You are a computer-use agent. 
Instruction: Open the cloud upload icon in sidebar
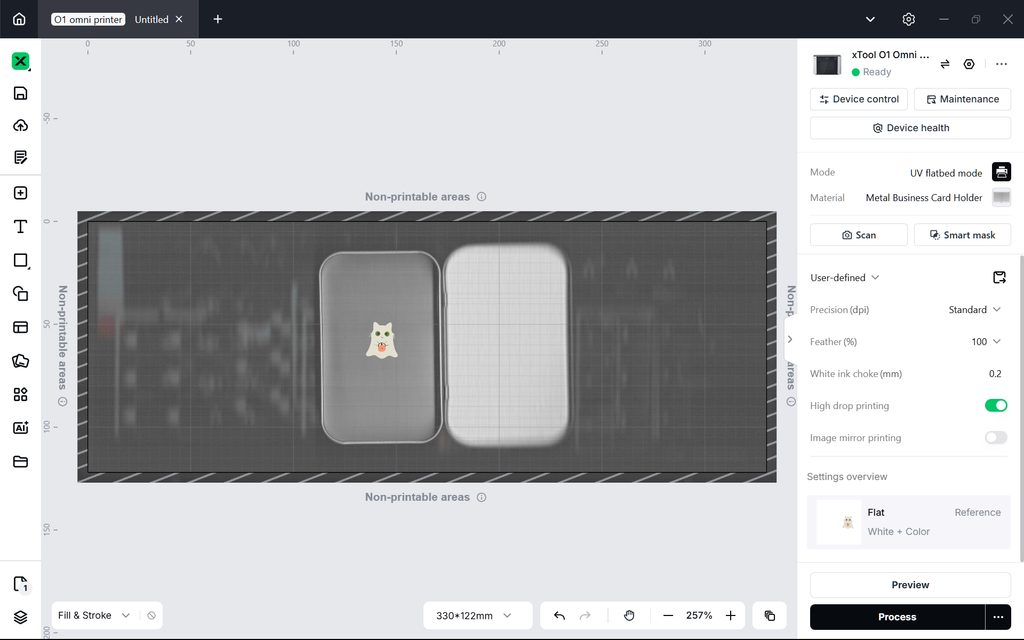[x=20, y=125]
